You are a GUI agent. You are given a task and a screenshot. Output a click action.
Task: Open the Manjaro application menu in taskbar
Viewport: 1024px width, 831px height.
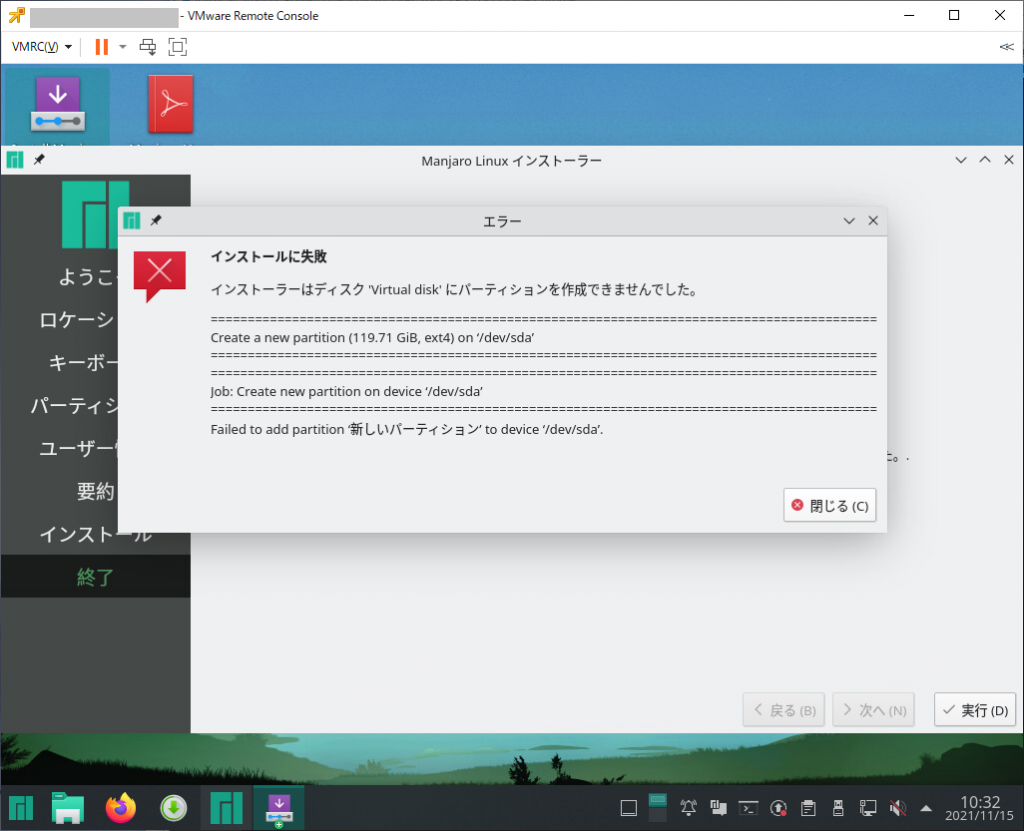pyautogui.click(x=21, y=808)
